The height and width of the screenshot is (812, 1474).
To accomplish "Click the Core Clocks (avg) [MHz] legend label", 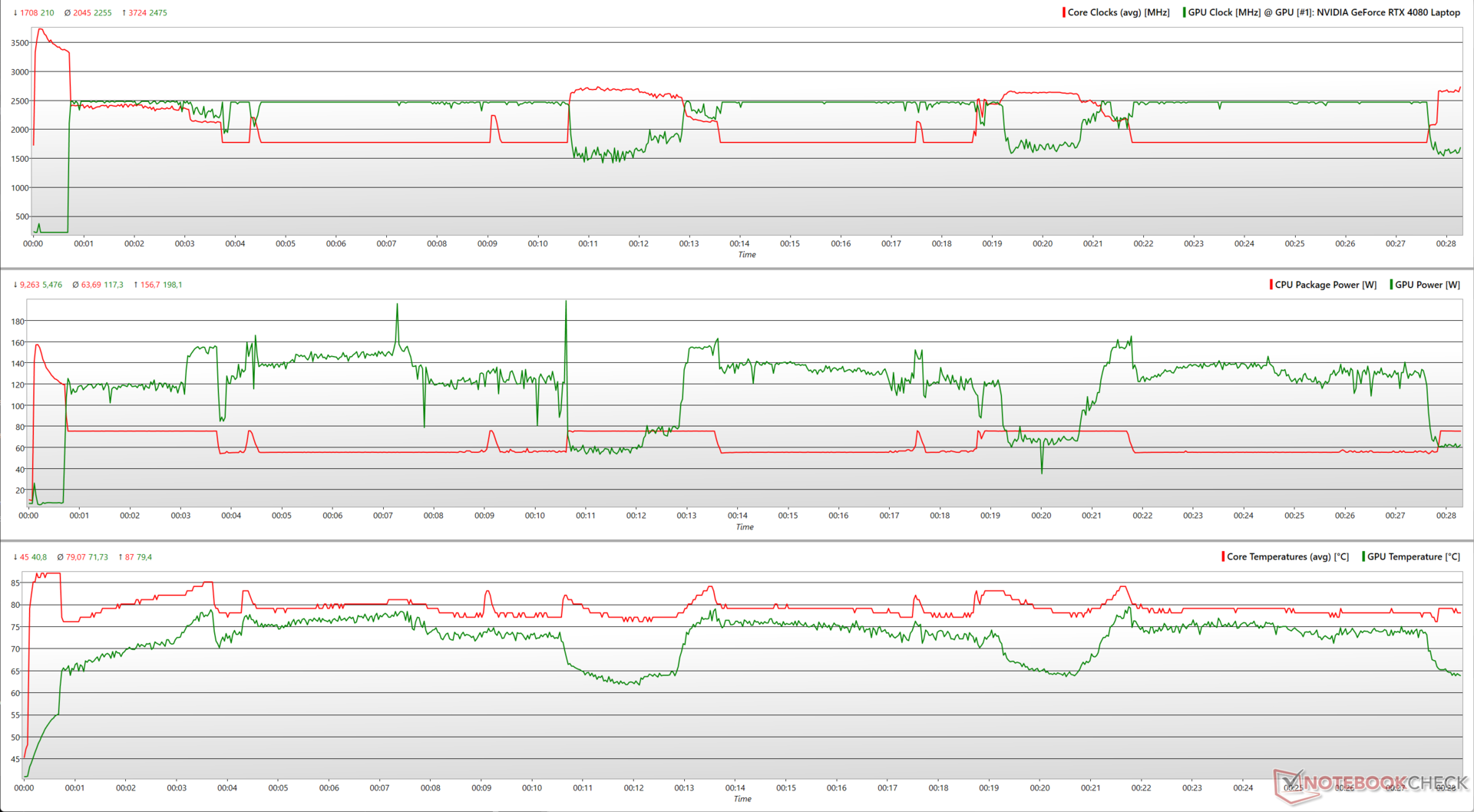I will 1119,12.
